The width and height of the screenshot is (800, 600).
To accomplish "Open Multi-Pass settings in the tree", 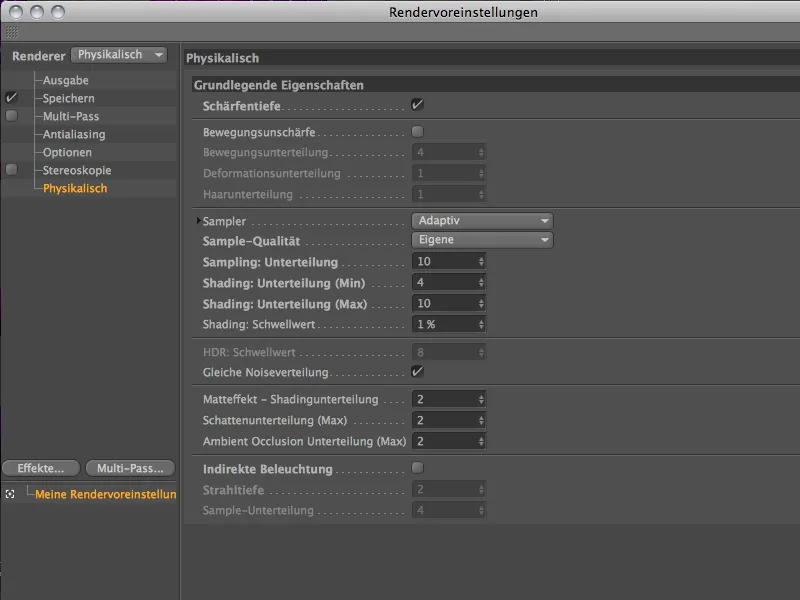I will 71,116.
